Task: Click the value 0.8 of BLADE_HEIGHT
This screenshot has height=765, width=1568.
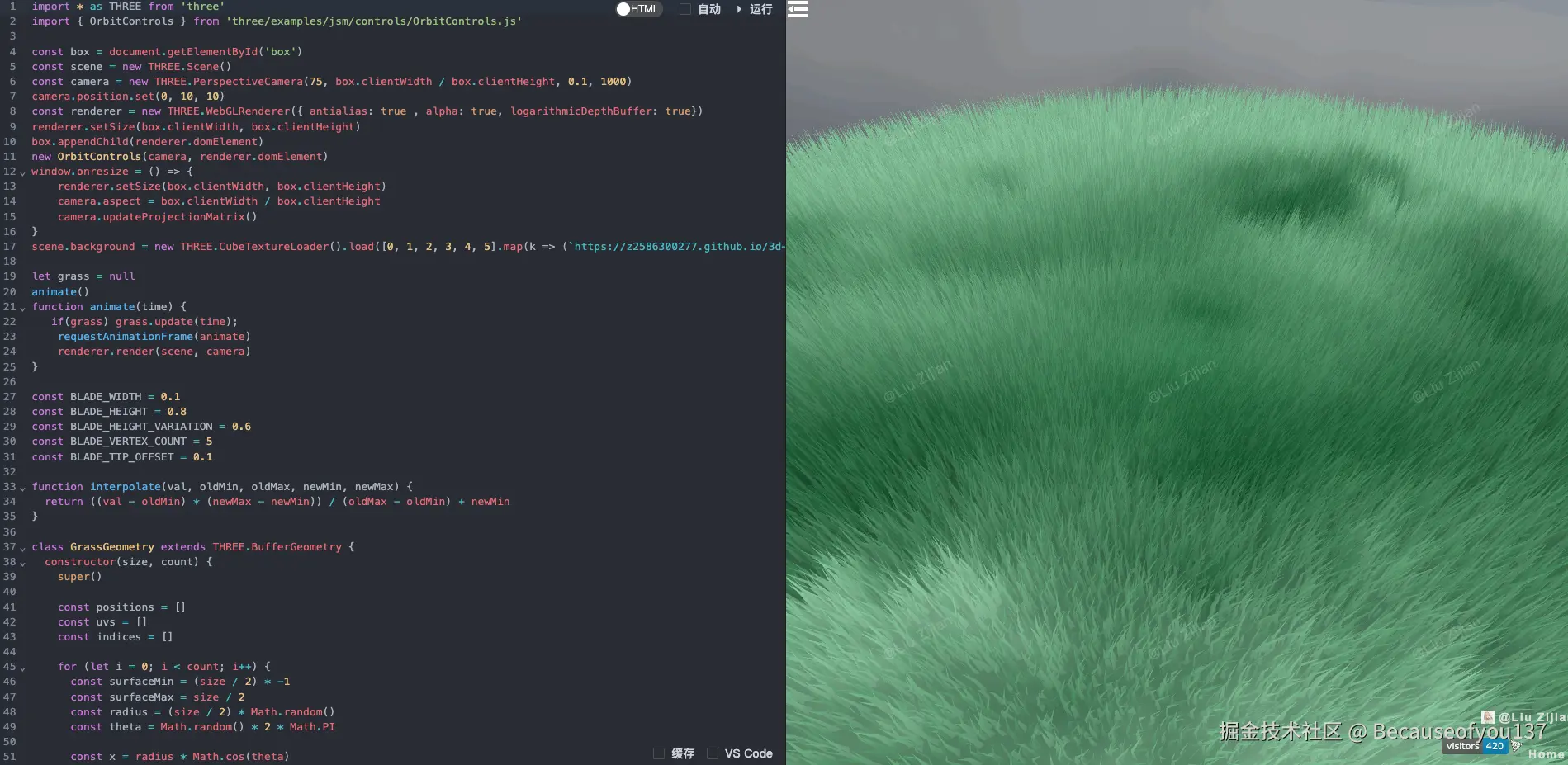Action: 177,412
